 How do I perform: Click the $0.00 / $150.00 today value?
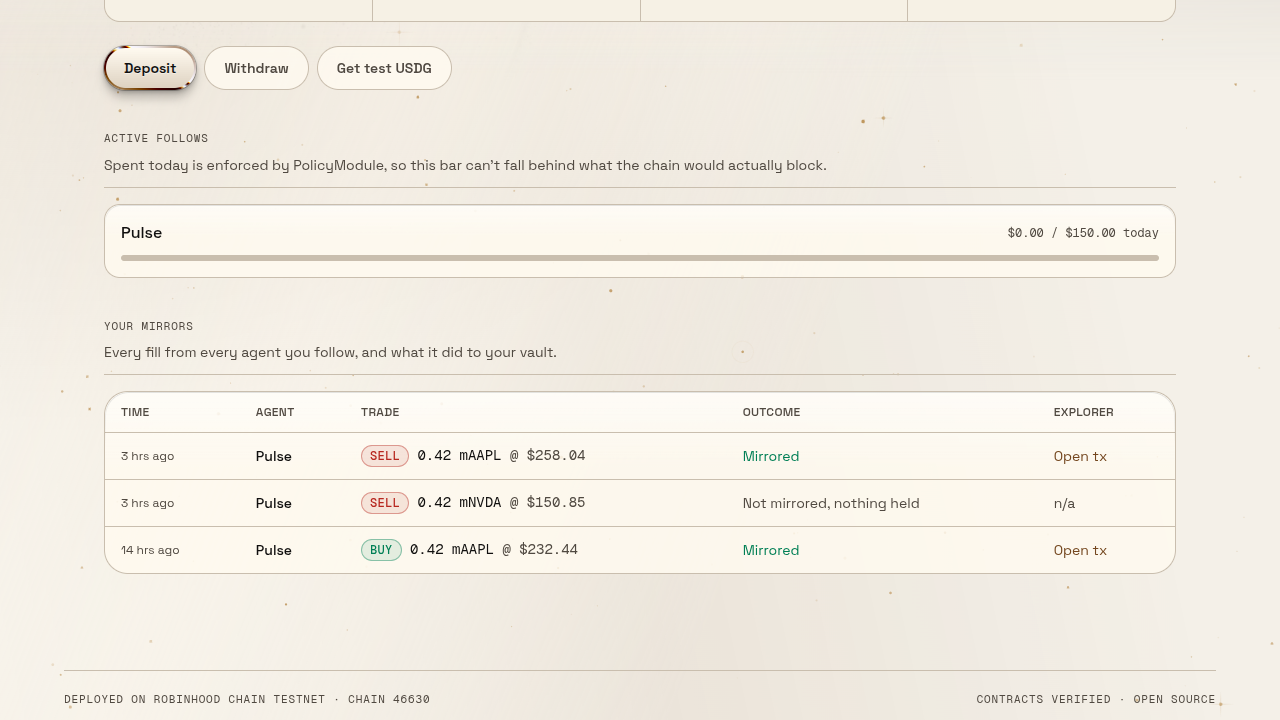[x=1083, y=233]
